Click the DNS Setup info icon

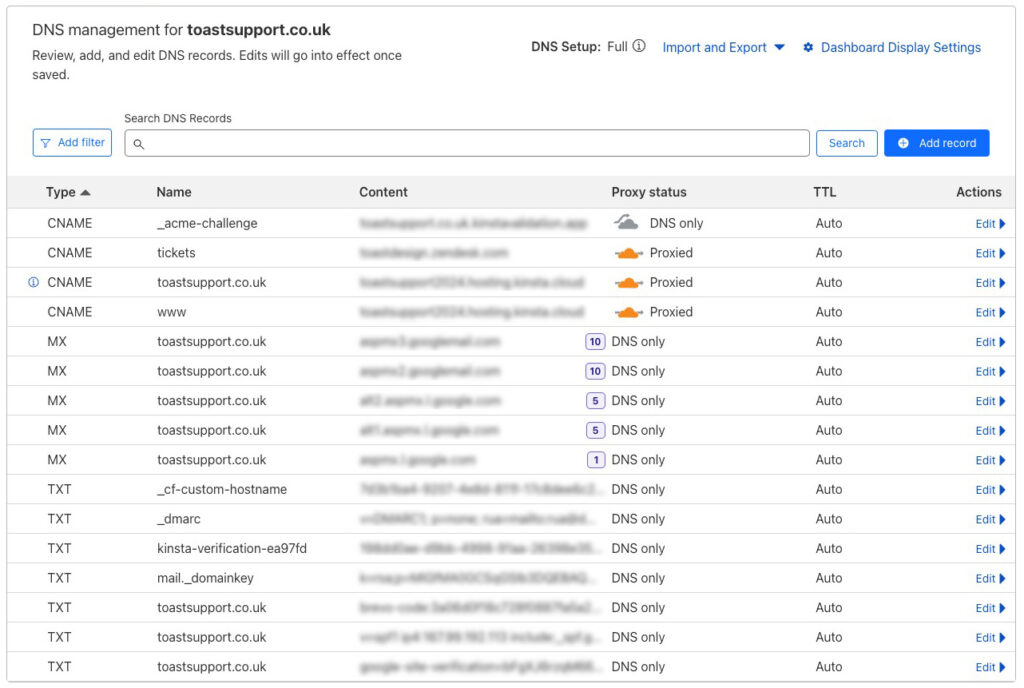(x=639, y=46)
